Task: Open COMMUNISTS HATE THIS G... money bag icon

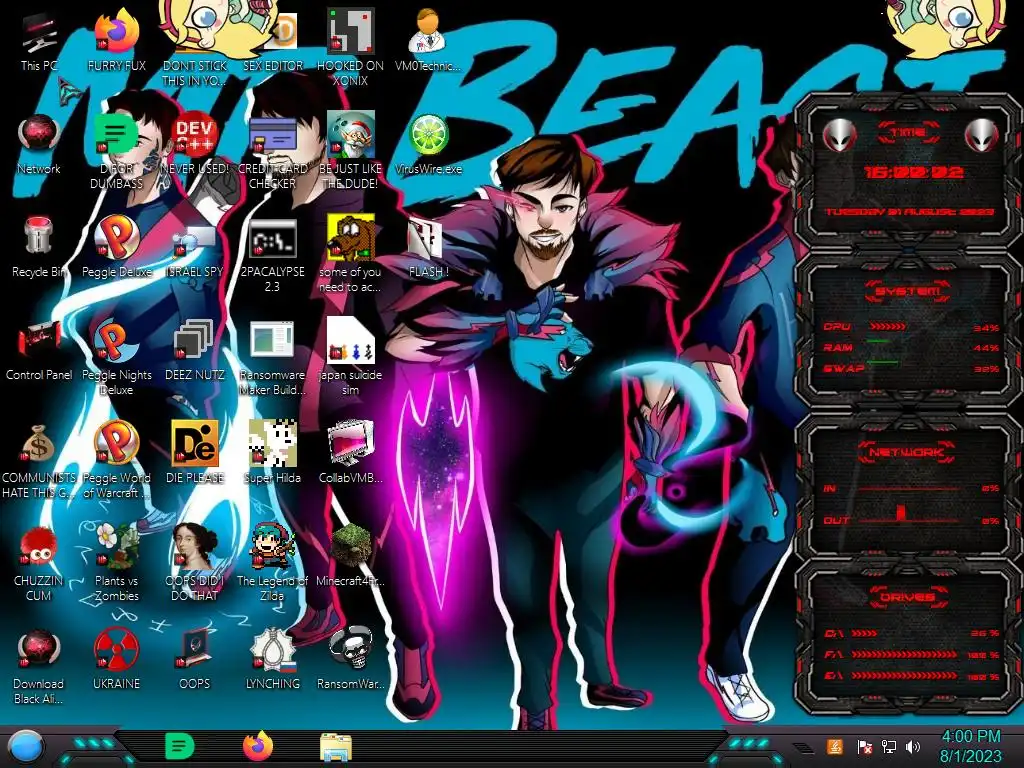Action: click(39, 460)
